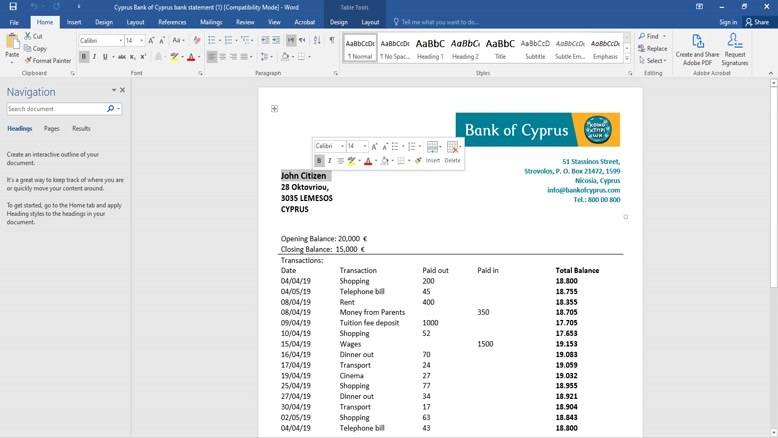Click the Clear All Formatting icon
778x438 pixels.
196,41
